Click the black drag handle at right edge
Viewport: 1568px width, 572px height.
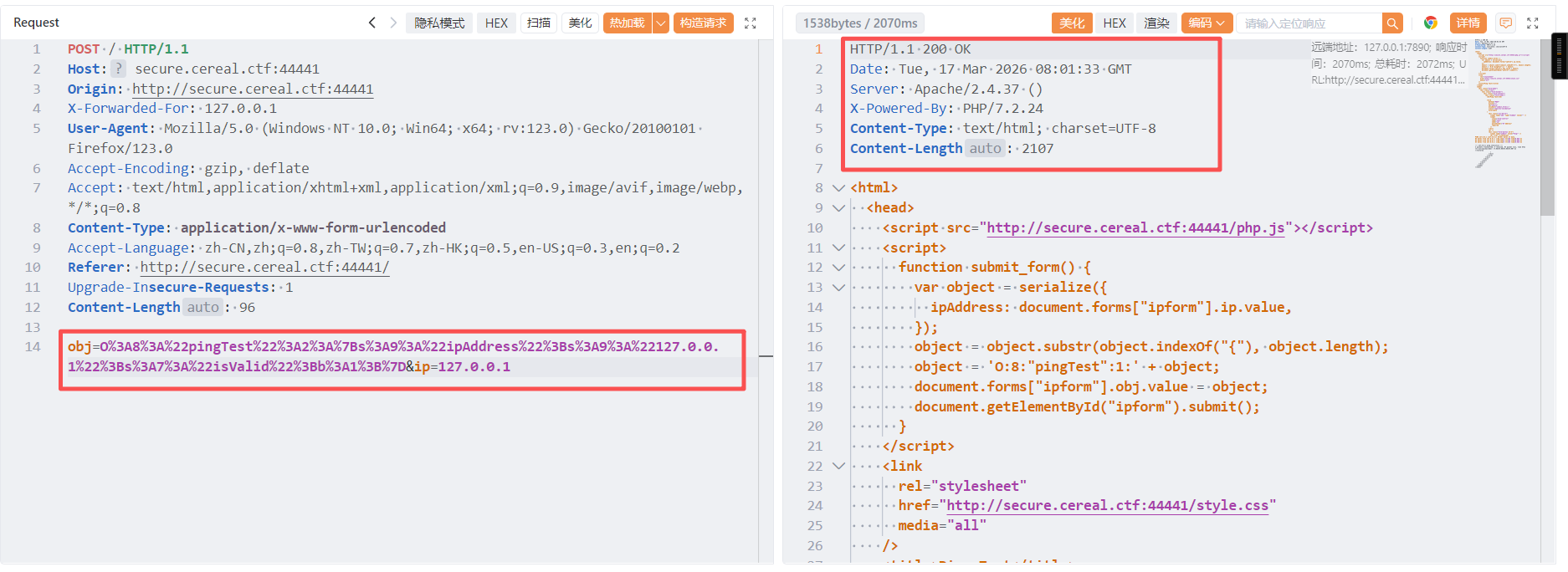pyautogui.click(x=1560, y=55)
